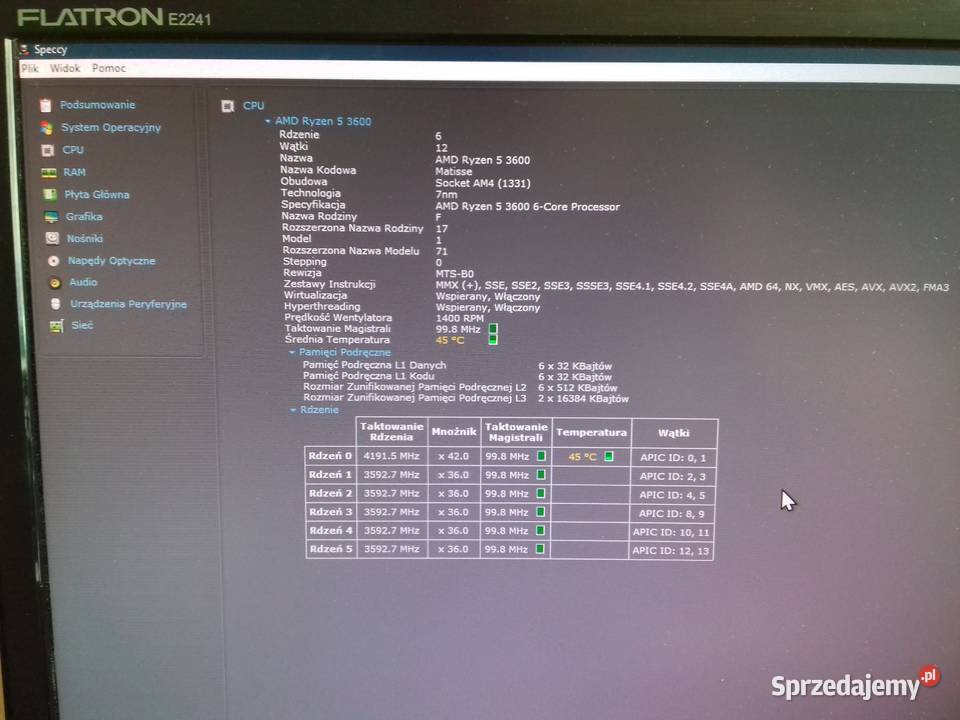Click the Sieć network icon
The width and height of the screenshot is (960, 720).
[x=57, y=326]
